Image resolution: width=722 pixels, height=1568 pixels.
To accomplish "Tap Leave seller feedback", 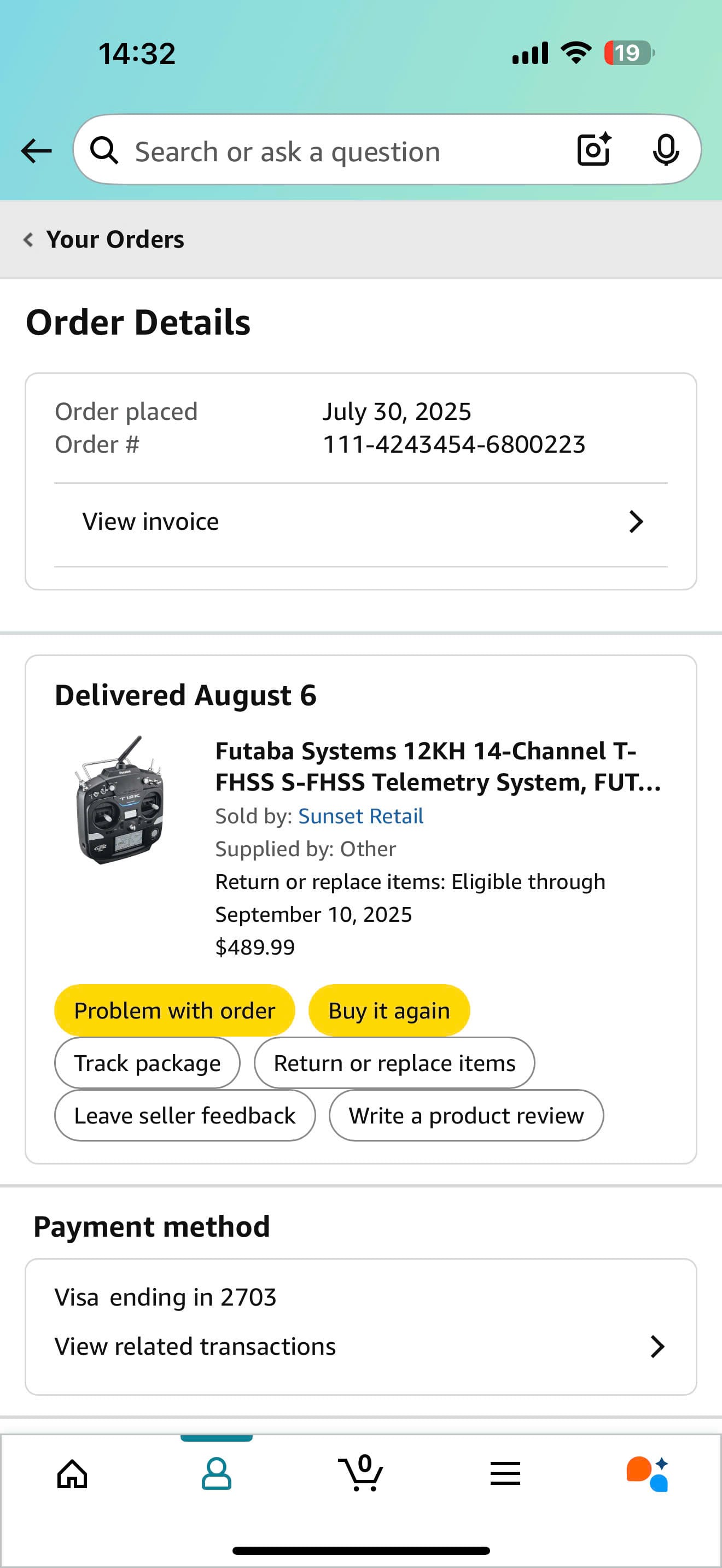I will [x=185, y=1116].
